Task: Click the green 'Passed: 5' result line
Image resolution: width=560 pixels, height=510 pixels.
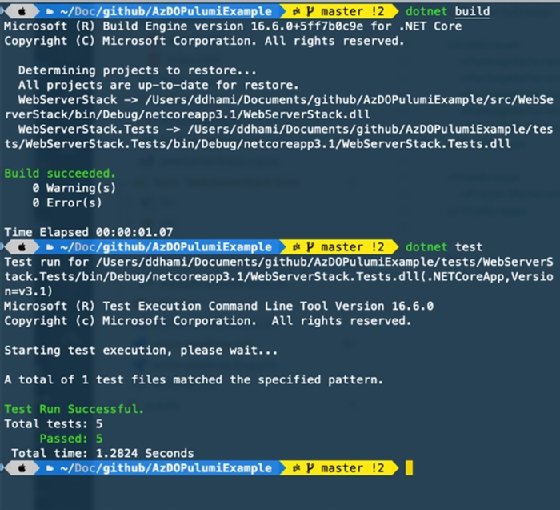Action: point(71,438)
